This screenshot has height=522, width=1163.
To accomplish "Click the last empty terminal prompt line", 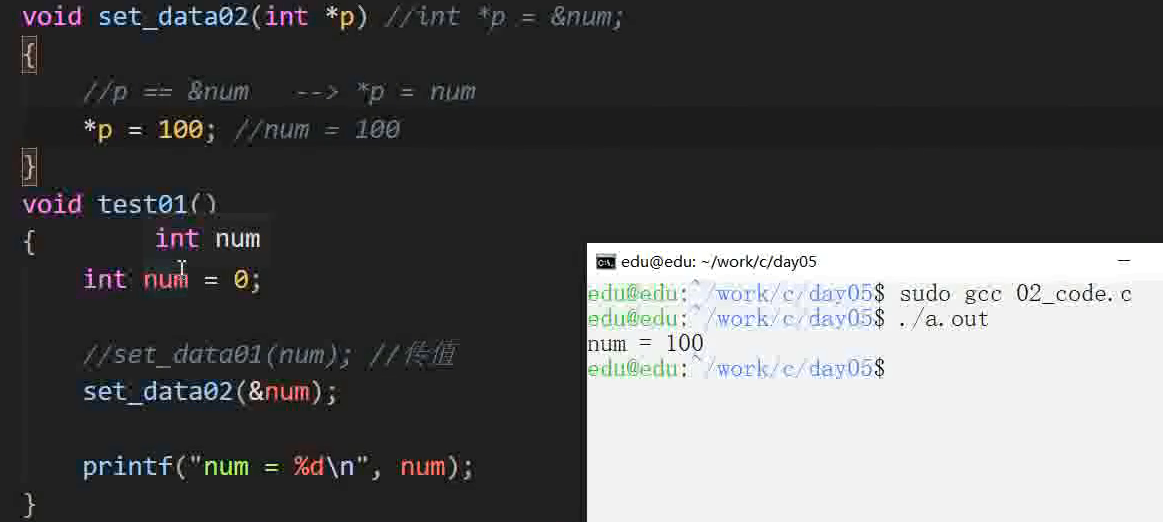I will pos(736,369).
